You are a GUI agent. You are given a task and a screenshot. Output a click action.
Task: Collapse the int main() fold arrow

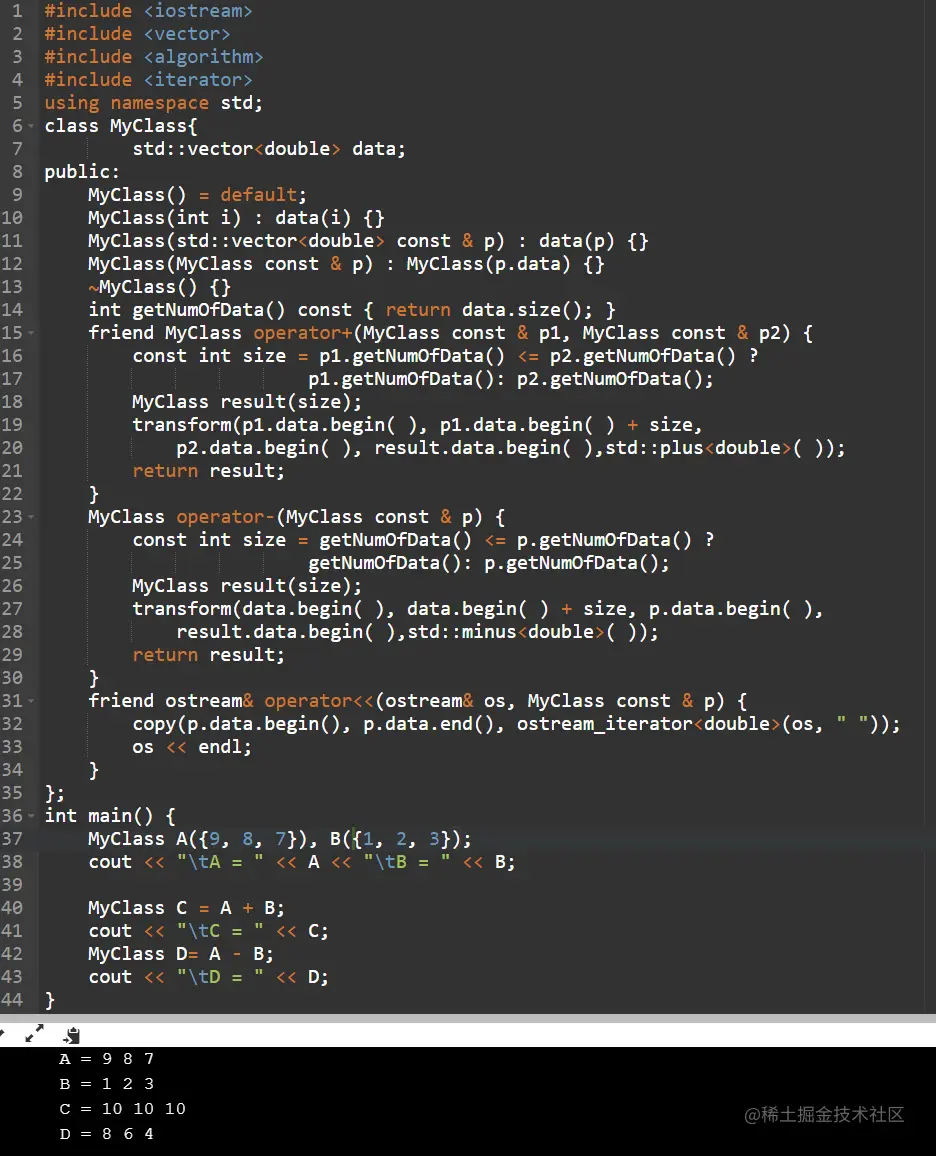pyautogui.click(x=31, y=816)
